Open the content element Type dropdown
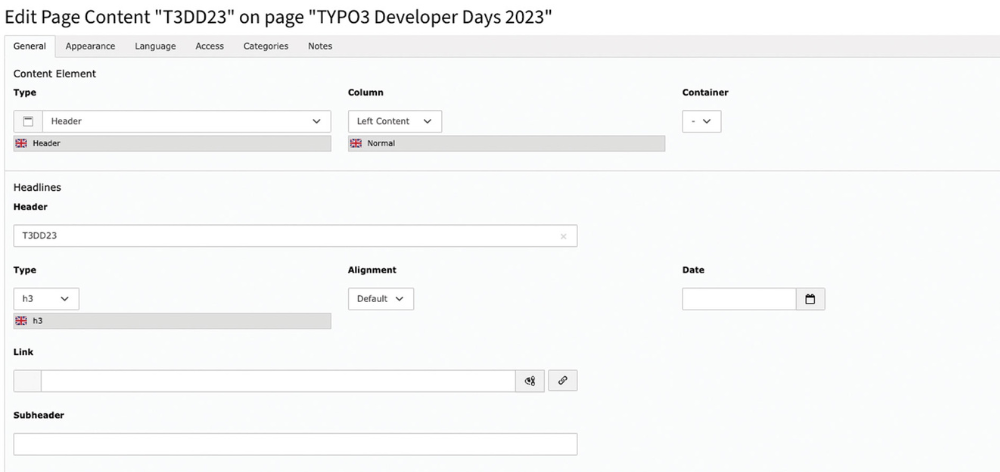Viewport: 1000px width, 472px height. (x=185, y=121)
